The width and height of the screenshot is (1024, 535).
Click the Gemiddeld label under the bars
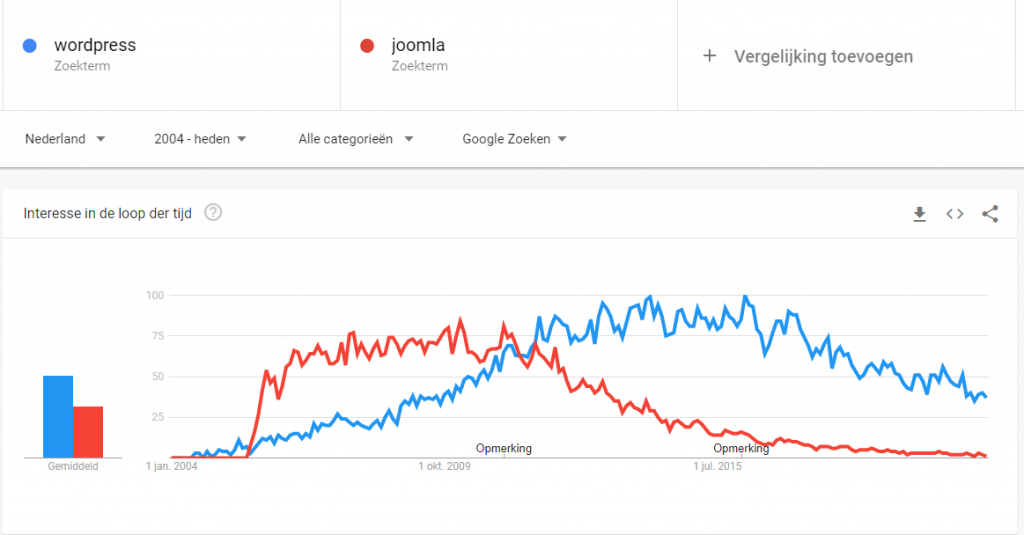[x=73, y=466]
